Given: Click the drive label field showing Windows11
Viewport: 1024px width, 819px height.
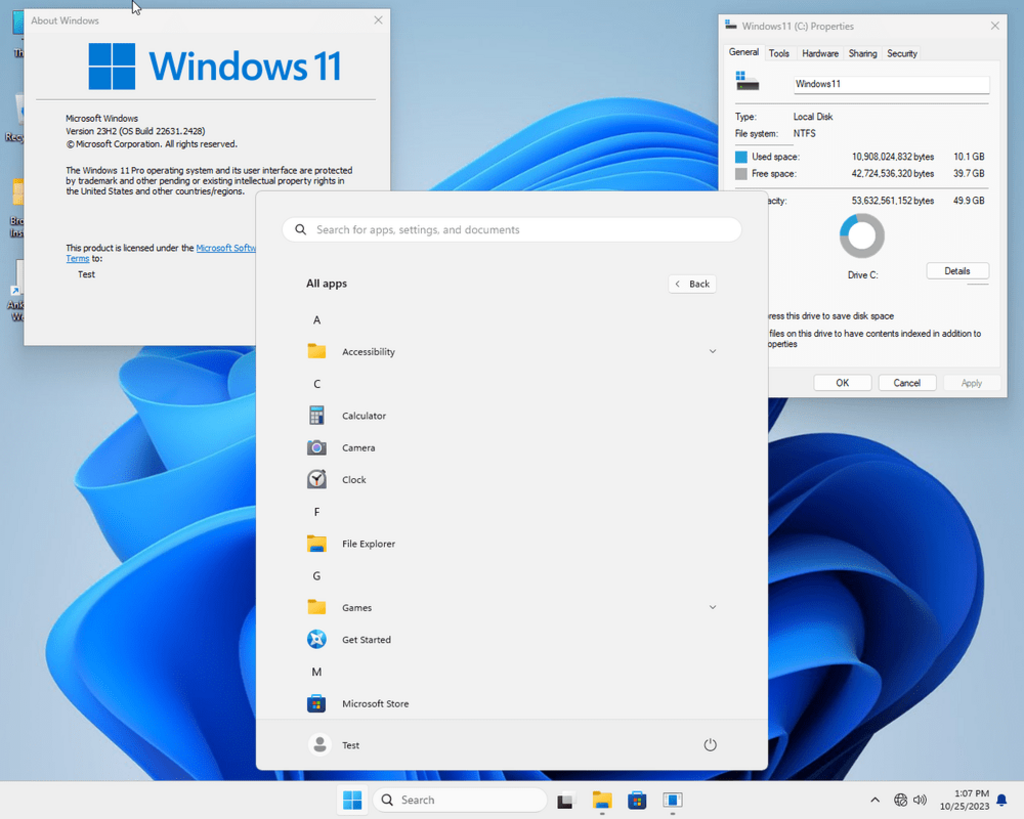Looking at the screenshot, I should 891,84.
